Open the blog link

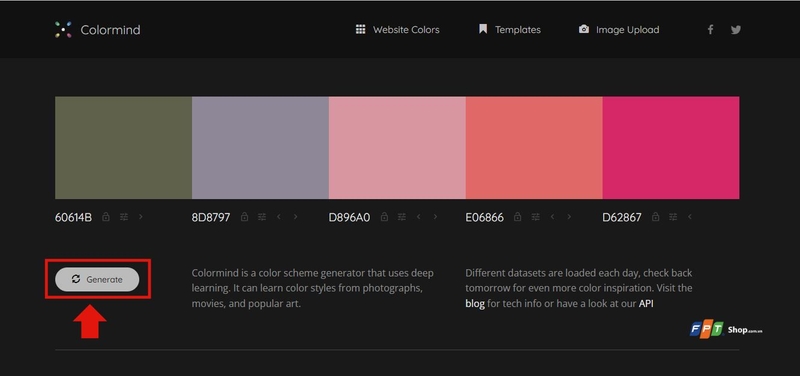[475, 304]
